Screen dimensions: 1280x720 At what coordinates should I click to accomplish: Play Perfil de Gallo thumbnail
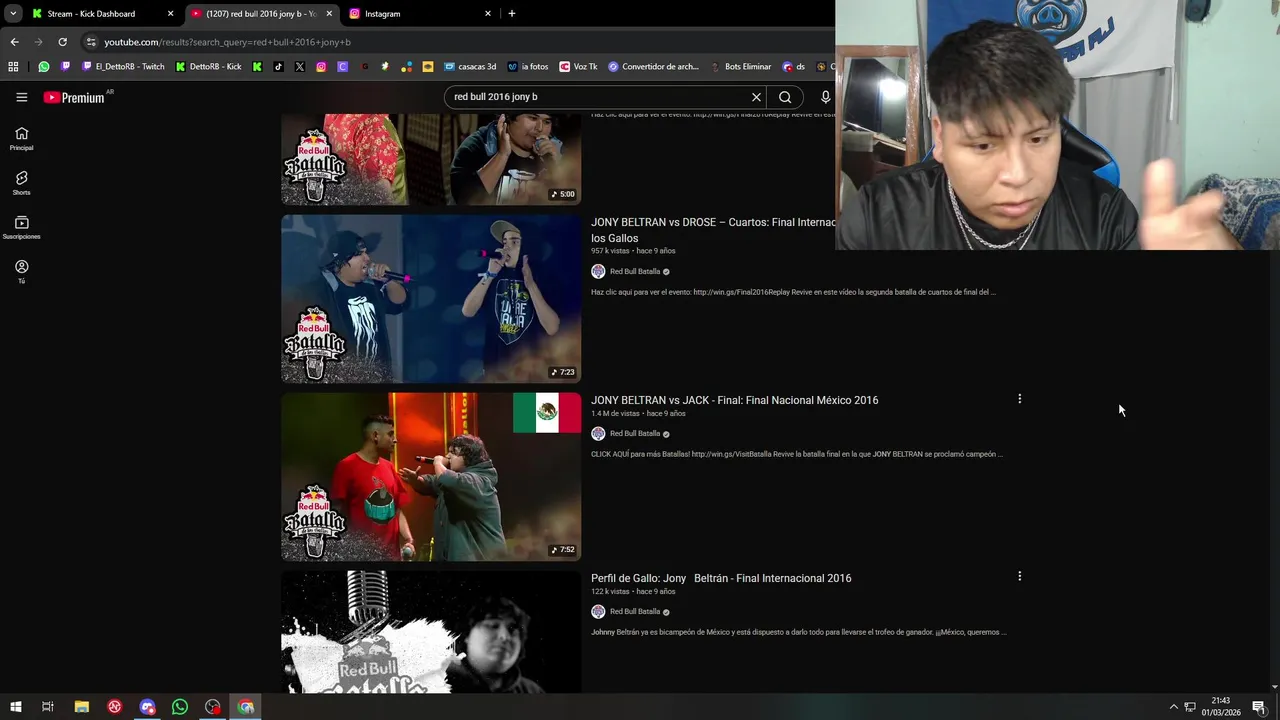431,632
